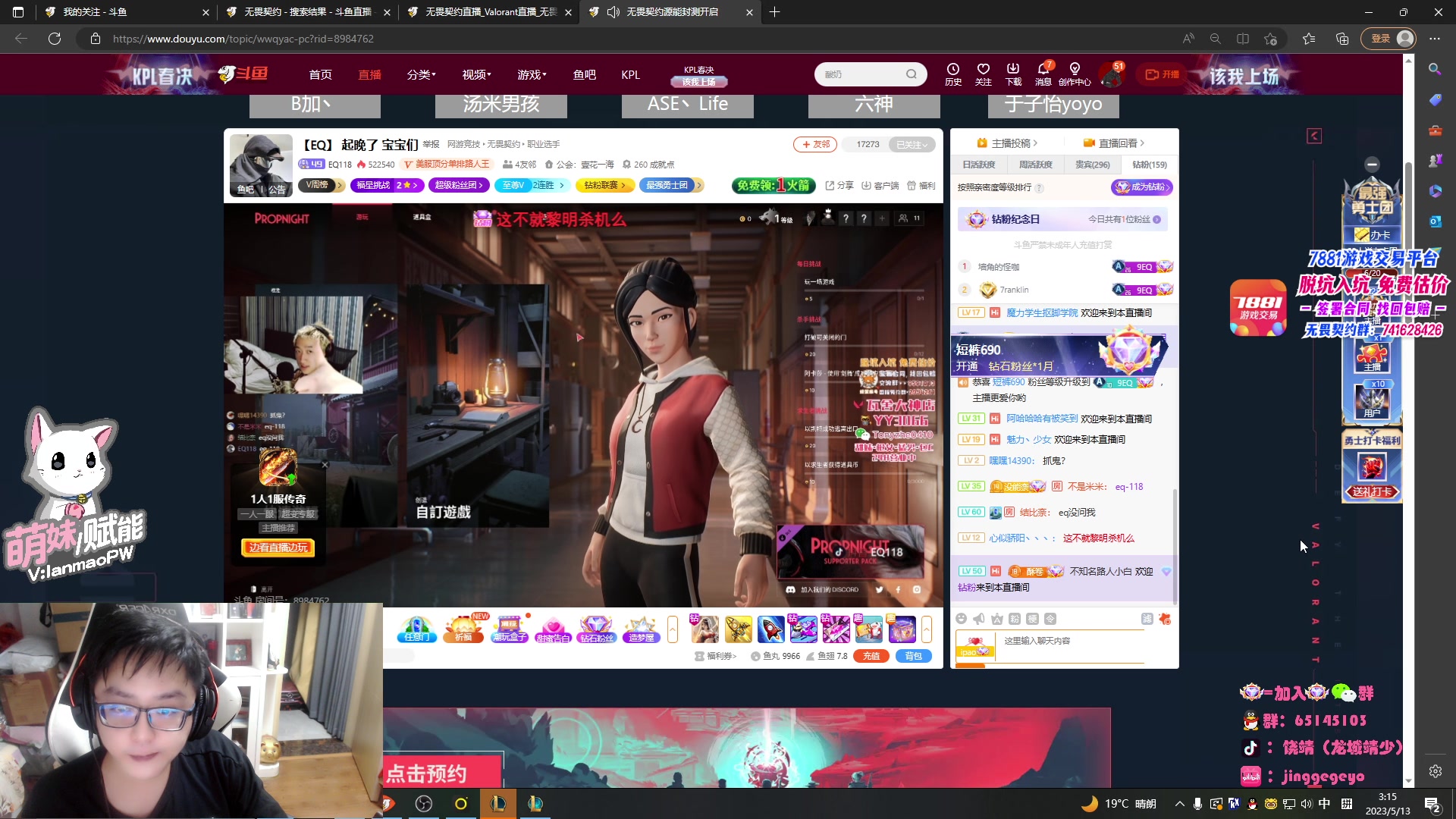Click the 开播 start streaming button
Screen dimensions: 1456x819
pyautogui.click(x=1163, y=74)
